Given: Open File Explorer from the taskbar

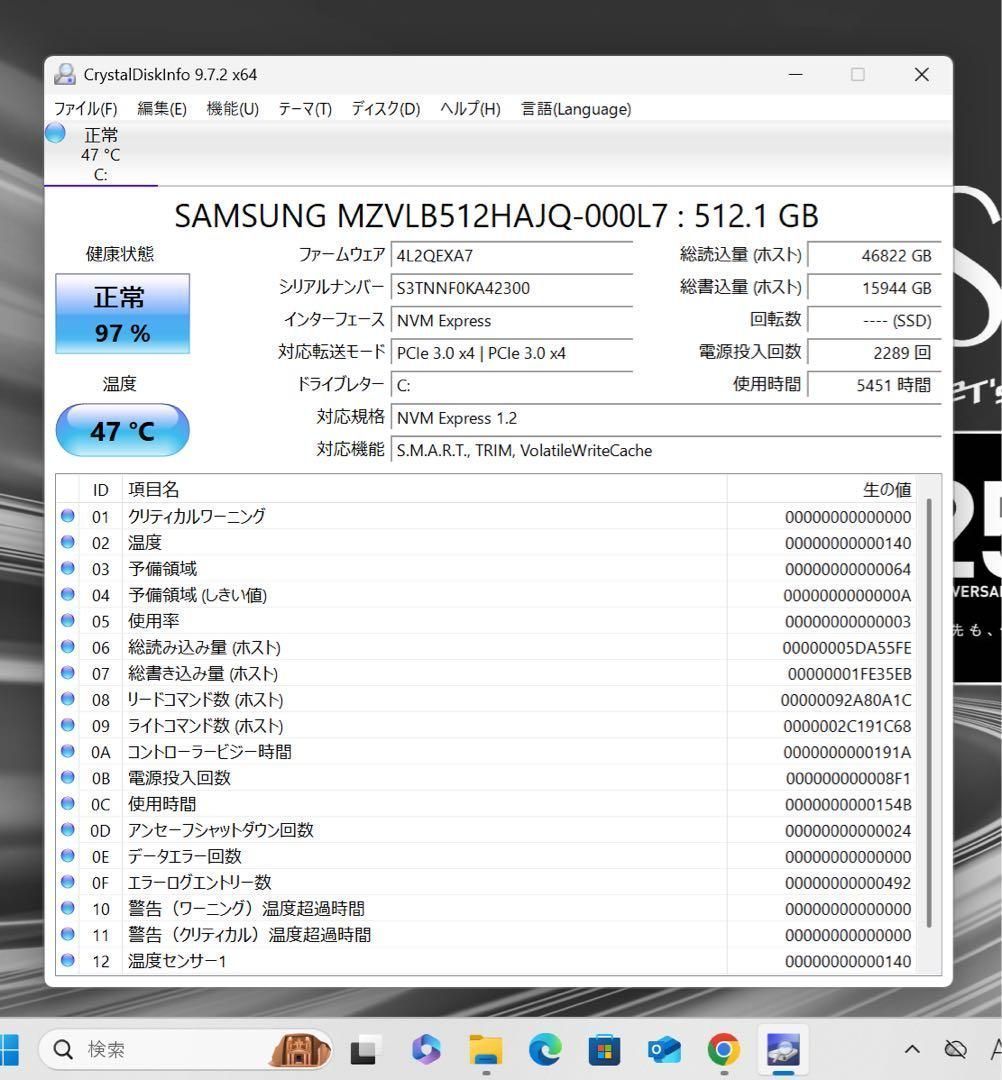Looking at the screenshot, I should (485, 1049).
